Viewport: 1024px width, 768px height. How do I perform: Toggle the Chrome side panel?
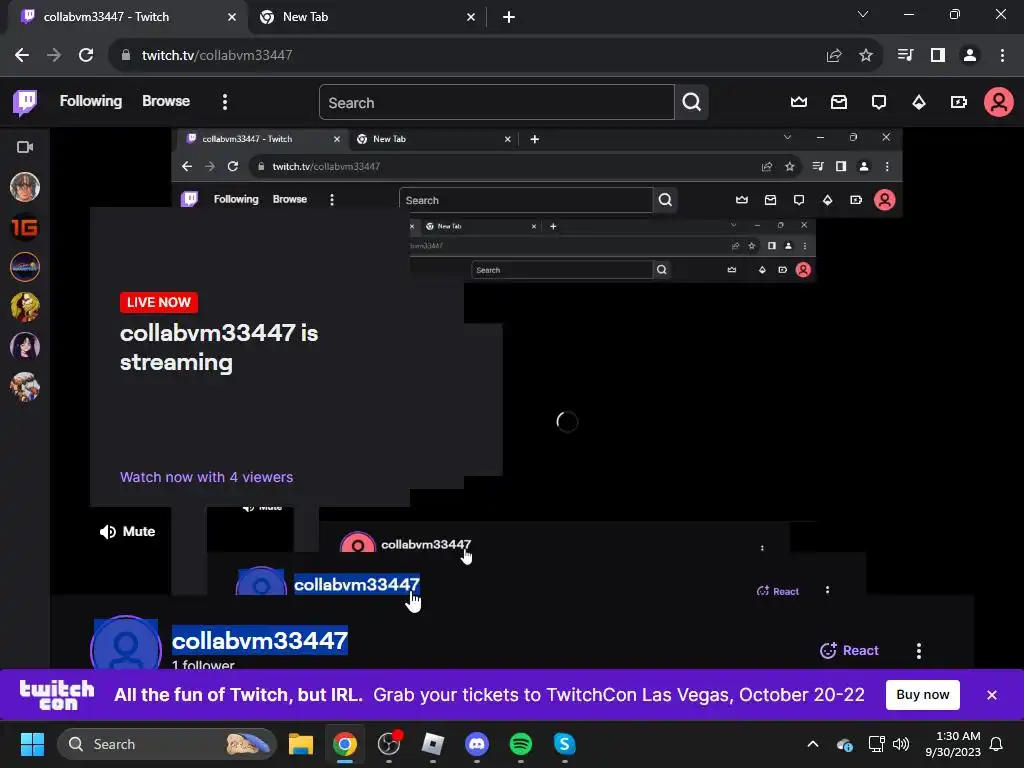point(938,56)
